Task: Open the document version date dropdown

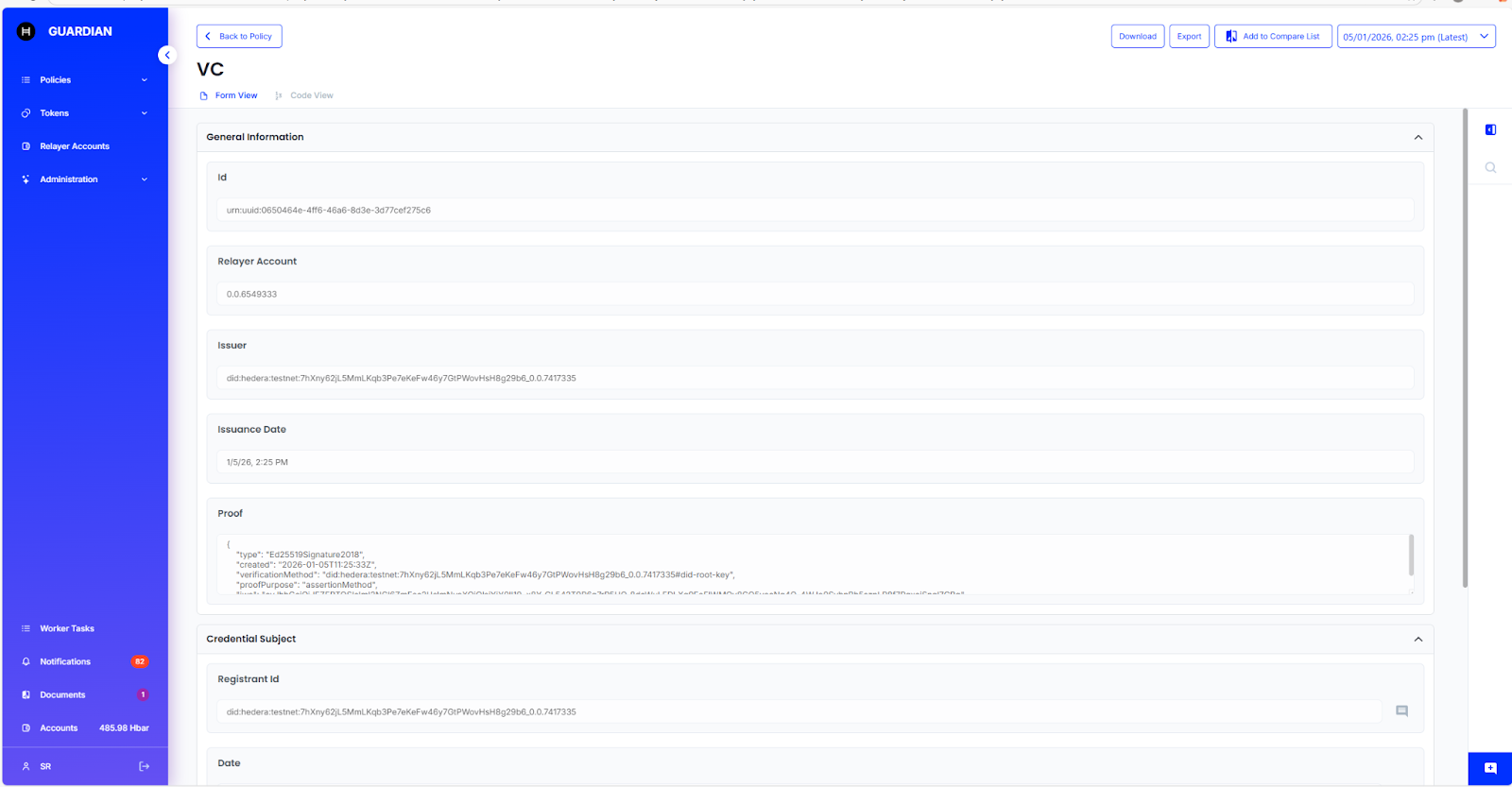Action: tap(1416, 37)
